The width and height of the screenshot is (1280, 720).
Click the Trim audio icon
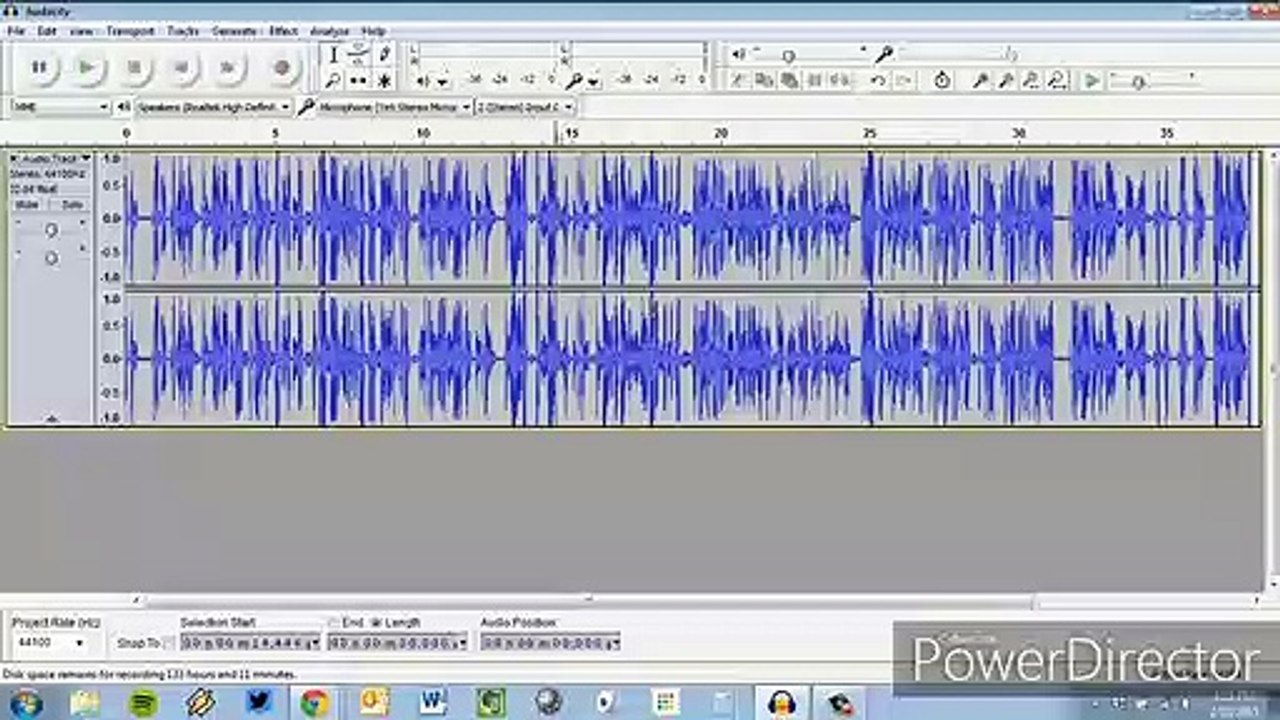(x=814, y=80)
